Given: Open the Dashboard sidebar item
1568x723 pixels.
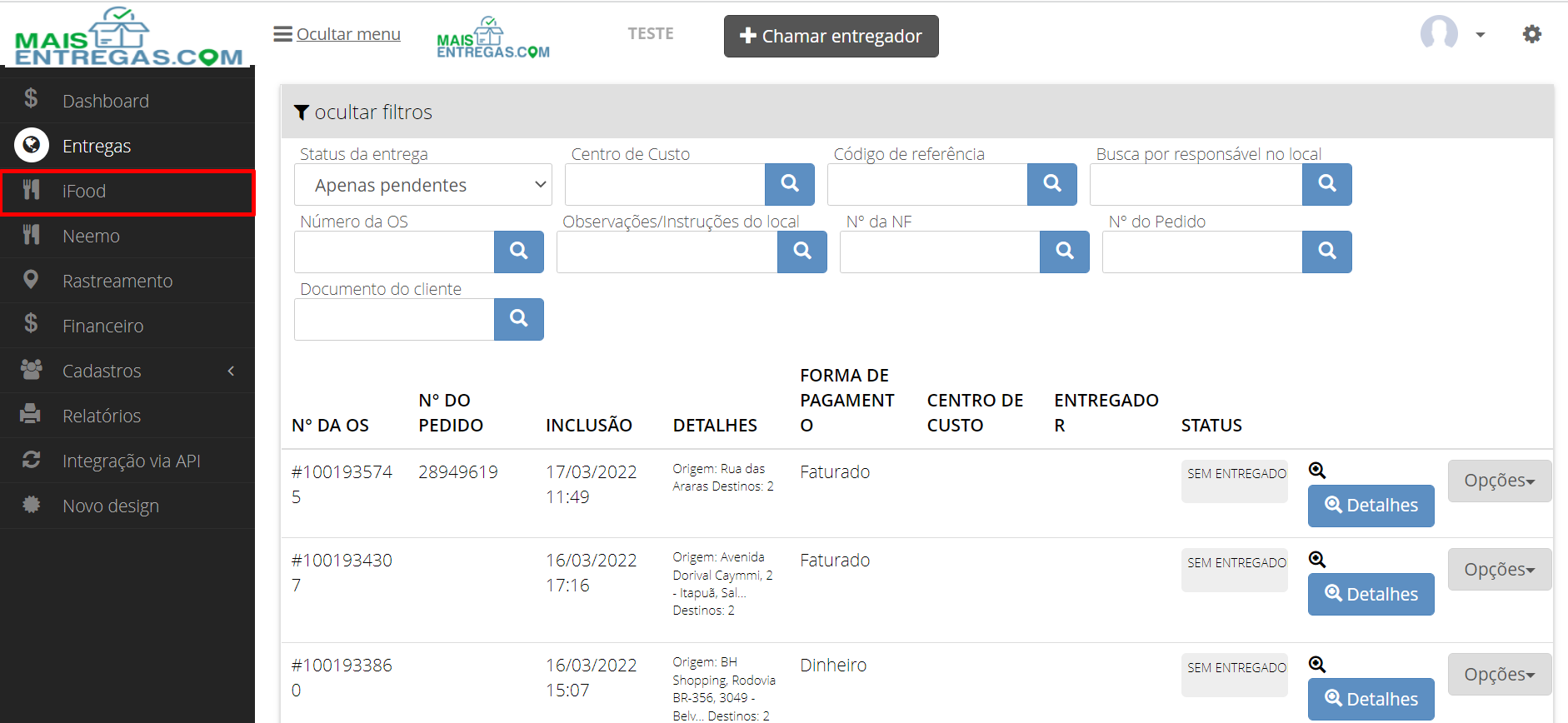Looking at the screenshot, I should [x=127, y=101].
